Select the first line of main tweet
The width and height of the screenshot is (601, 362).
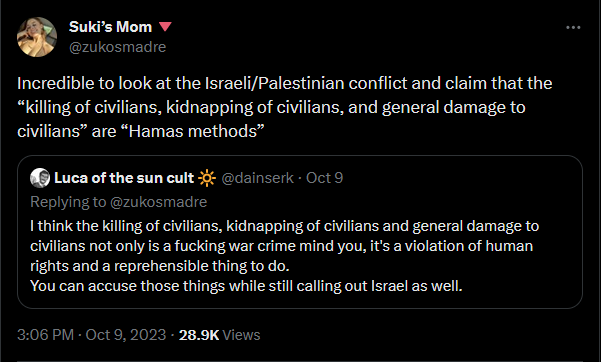tap(284, 83)
